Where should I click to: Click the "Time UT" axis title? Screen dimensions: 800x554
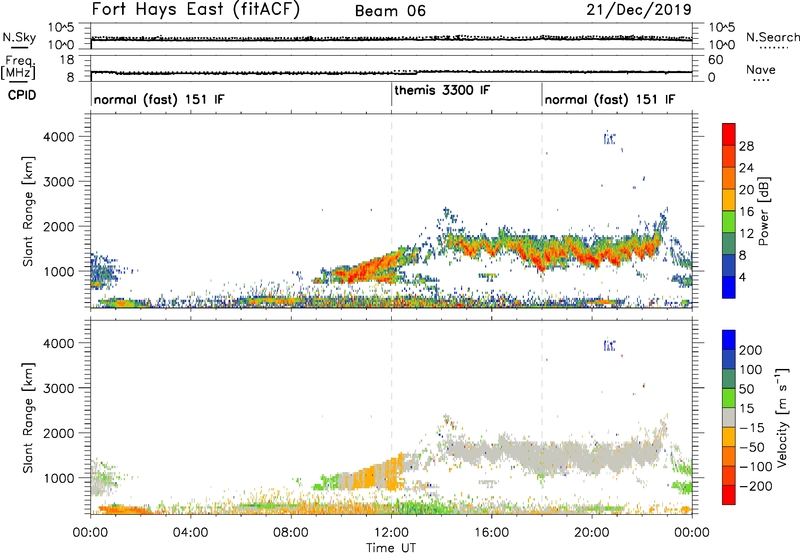pos(391,548)
